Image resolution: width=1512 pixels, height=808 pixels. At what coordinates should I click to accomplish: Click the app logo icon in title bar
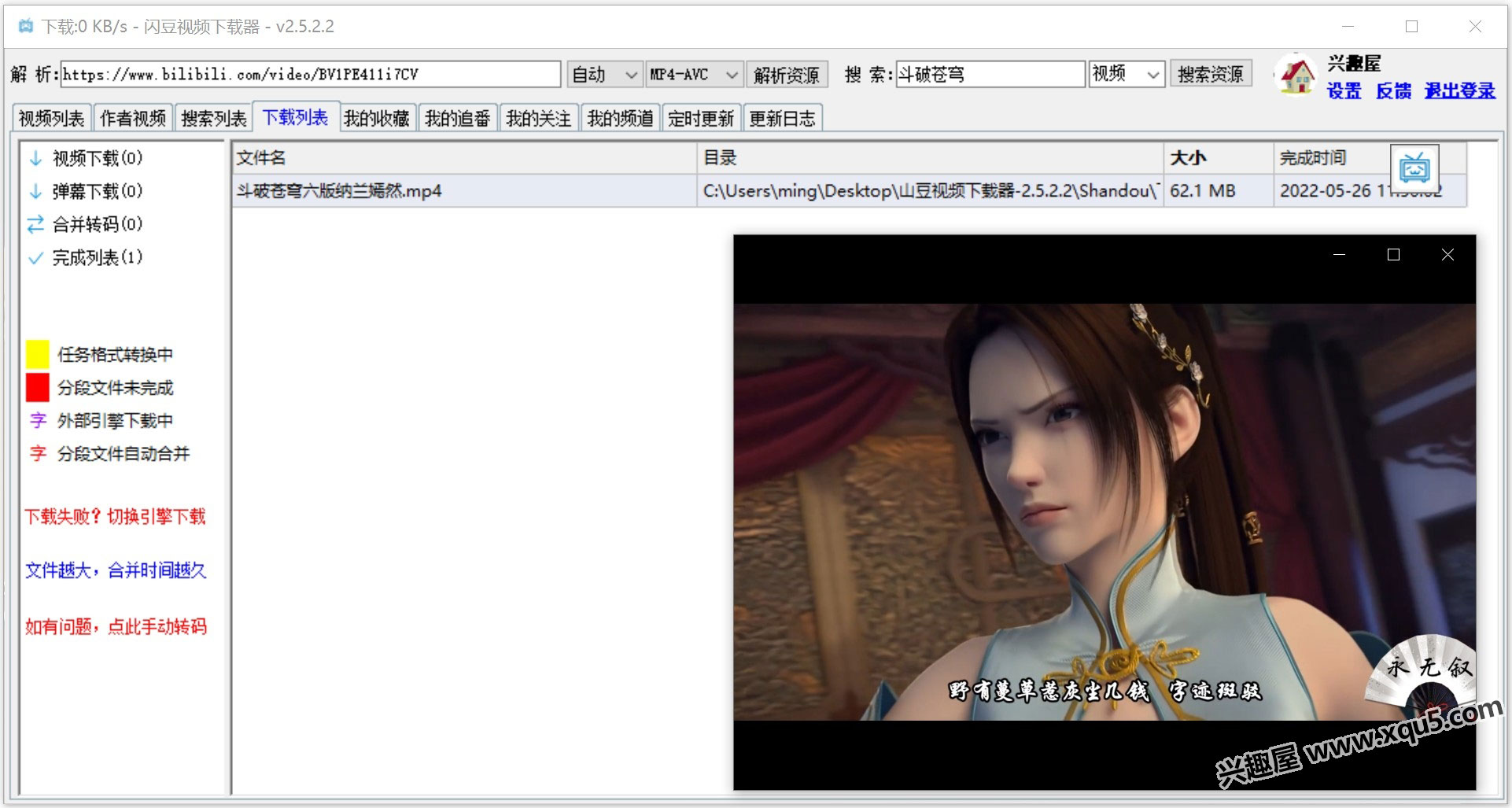click(x=26, y=26)
